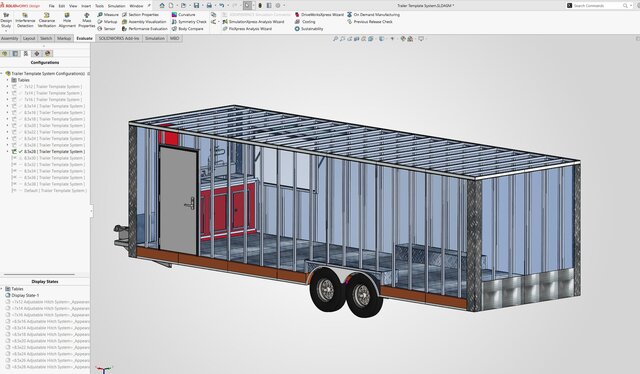Open the Sustainability tool
This screenshot has height=374, width=640.
309,29
